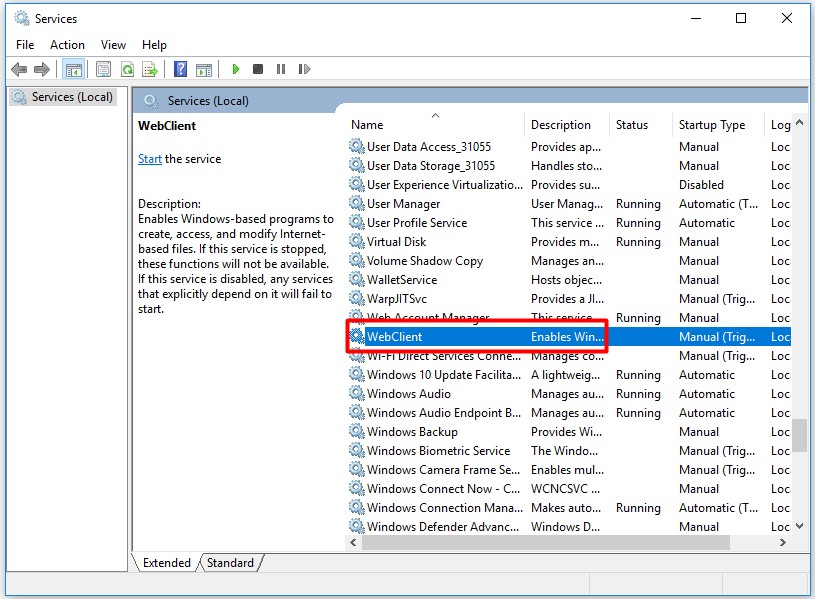Click the WebClient heading in details pane
The image size is (815, 599).
pos(167,126)
